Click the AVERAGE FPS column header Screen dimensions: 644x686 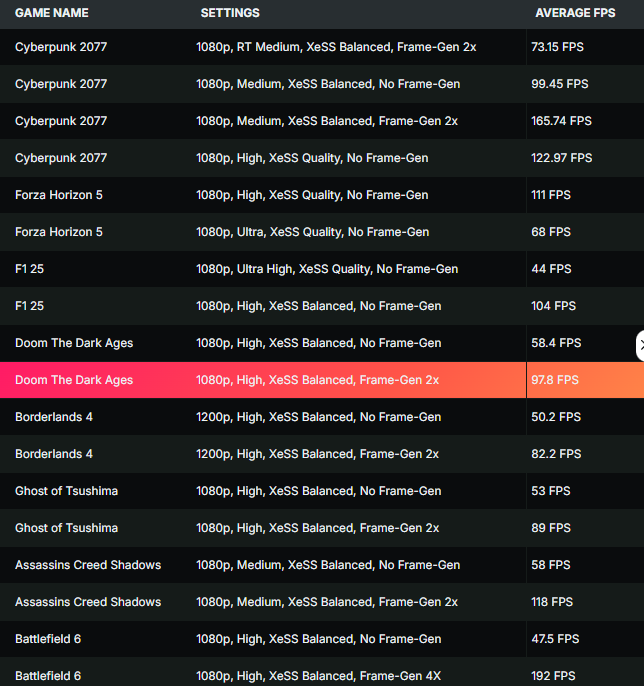pyautogui.click(x=575, y=13)
